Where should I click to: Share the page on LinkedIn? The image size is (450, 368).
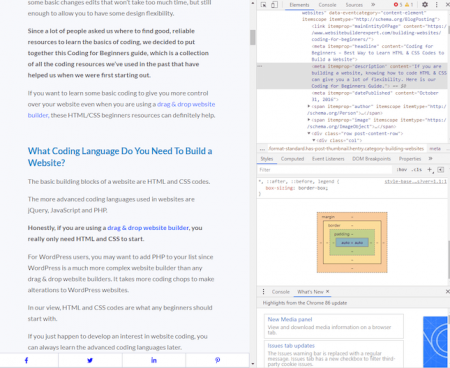pos(154,360)
